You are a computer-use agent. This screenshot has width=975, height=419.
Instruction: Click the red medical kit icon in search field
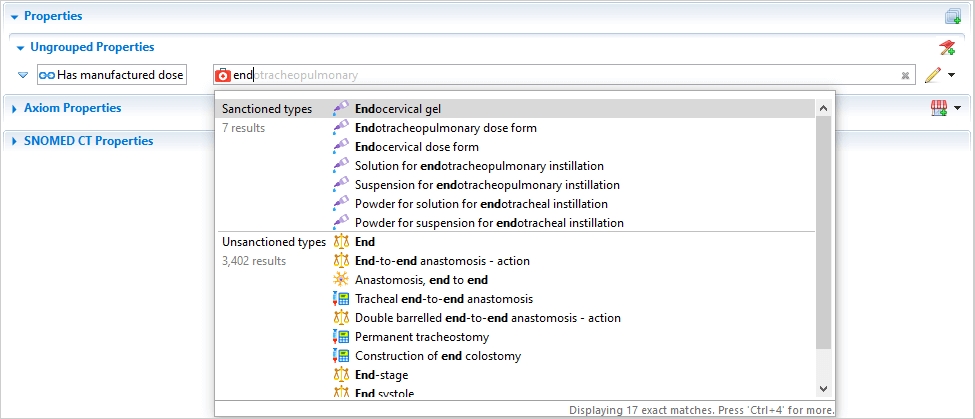[x=224, y=75]
